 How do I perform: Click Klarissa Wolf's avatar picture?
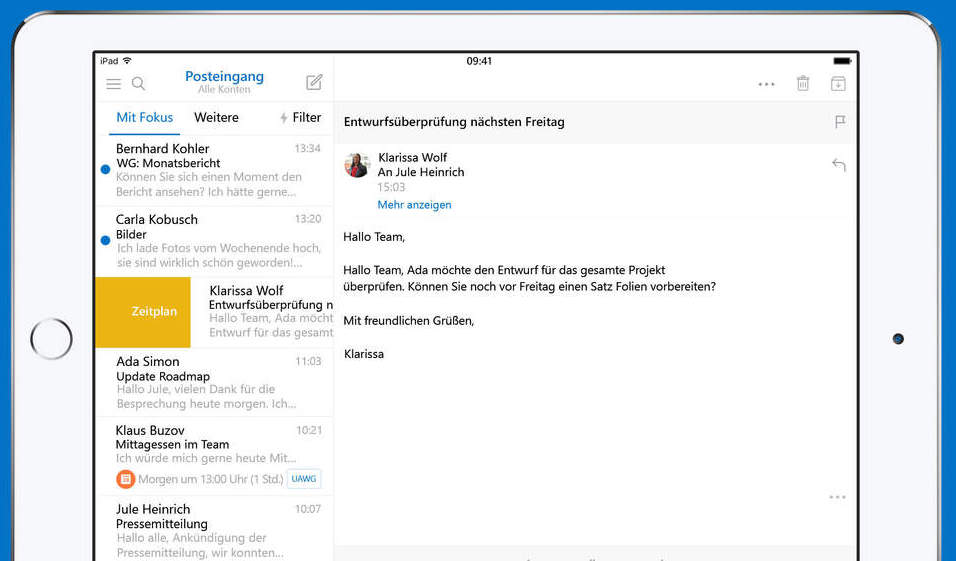pos(357,165)
